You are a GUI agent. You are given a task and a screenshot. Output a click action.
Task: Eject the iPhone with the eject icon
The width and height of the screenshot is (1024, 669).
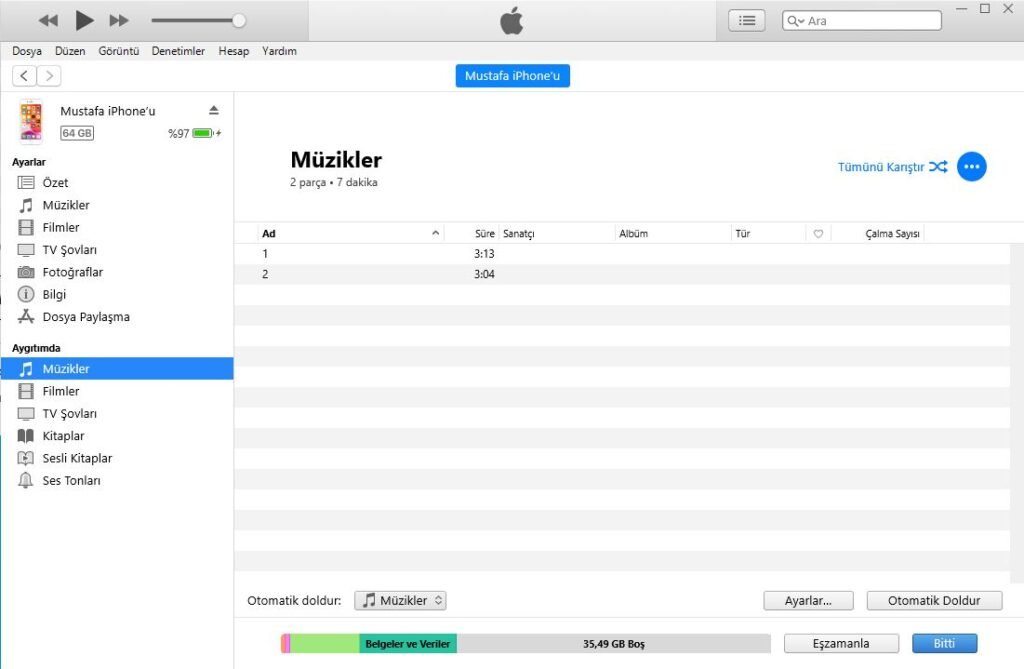(x=214, y=110)
